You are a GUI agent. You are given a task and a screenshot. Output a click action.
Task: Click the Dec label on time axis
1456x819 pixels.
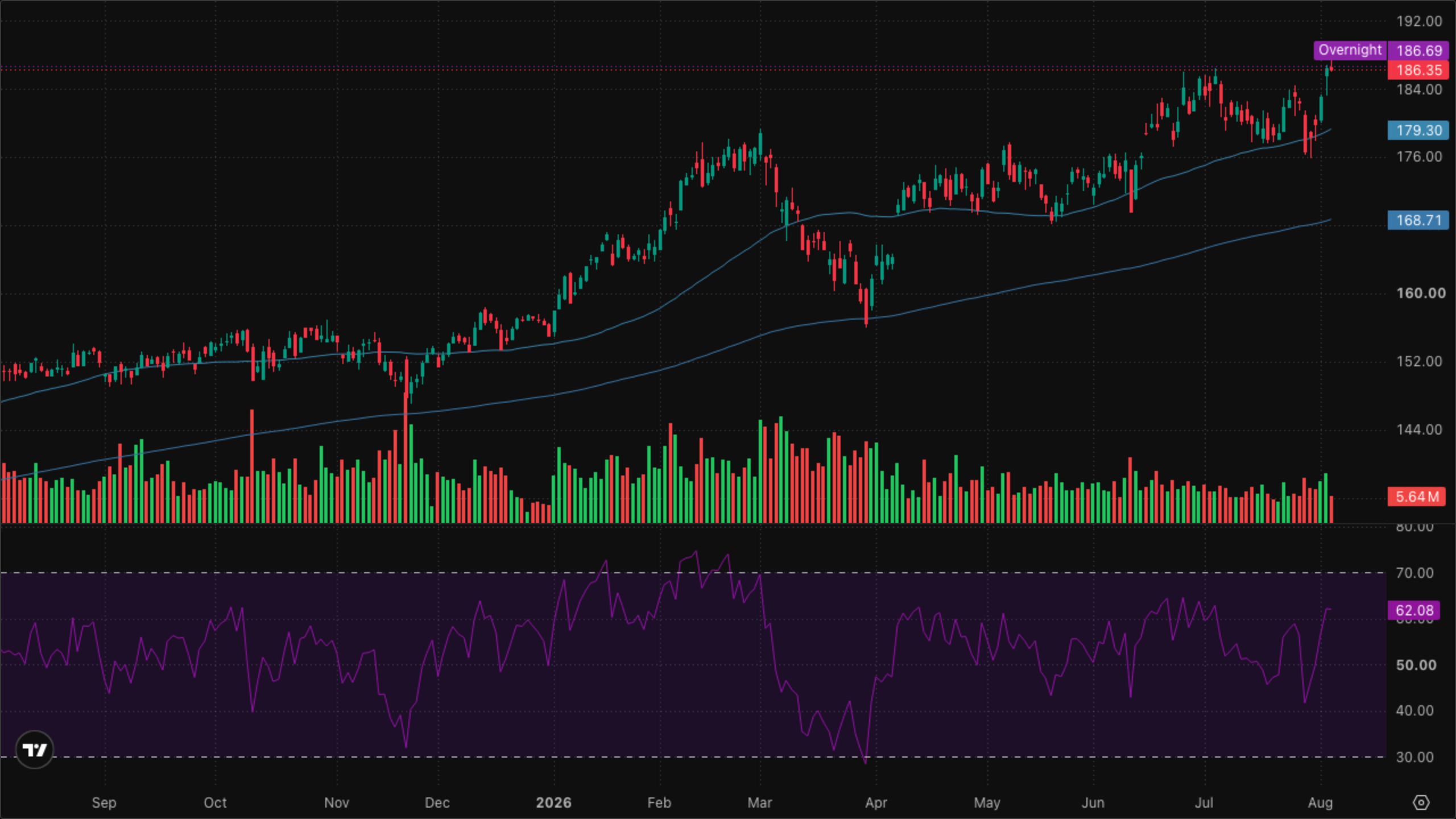click(x=437, y=803)
